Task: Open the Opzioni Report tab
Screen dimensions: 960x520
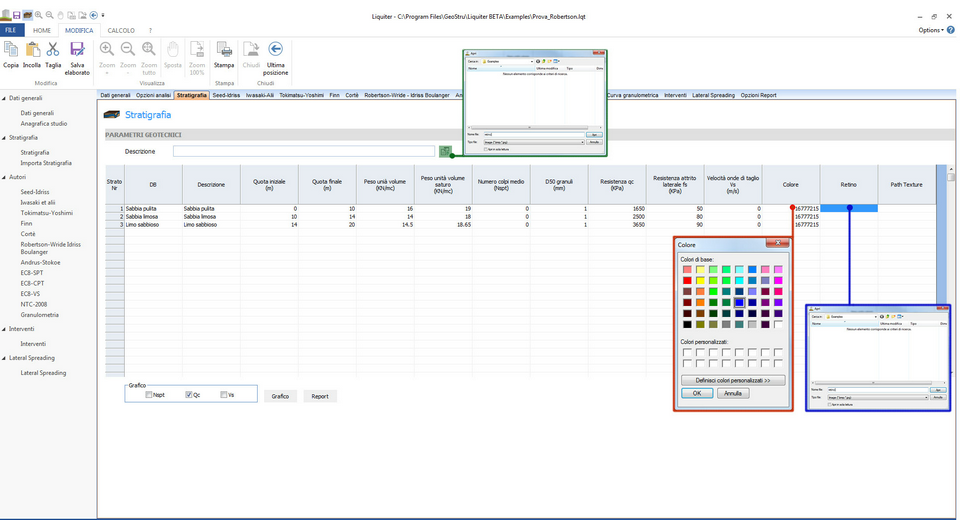Action: tap(758, 95)
